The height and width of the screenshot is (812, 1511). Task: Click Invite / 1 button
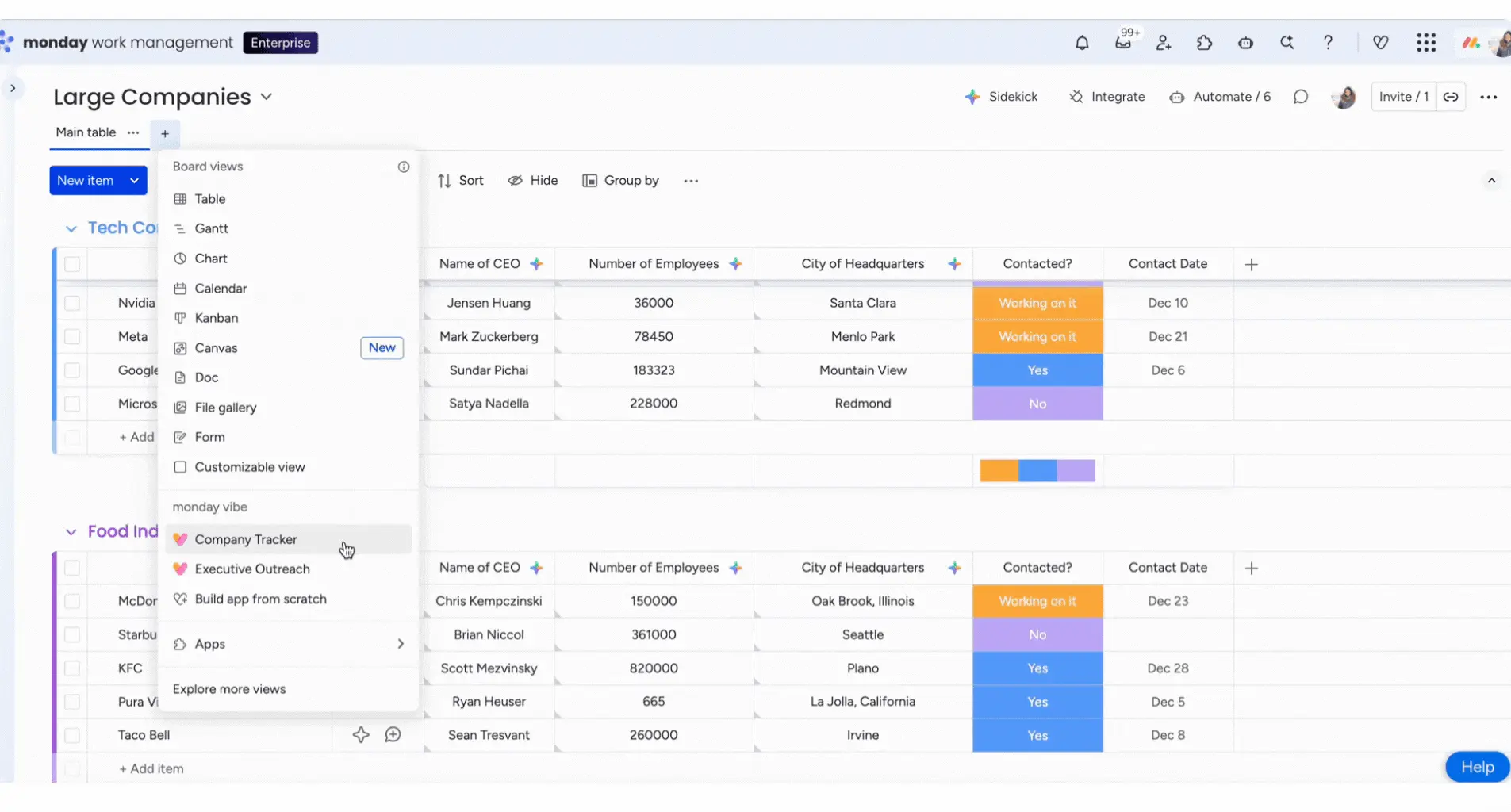(1404, 97)
